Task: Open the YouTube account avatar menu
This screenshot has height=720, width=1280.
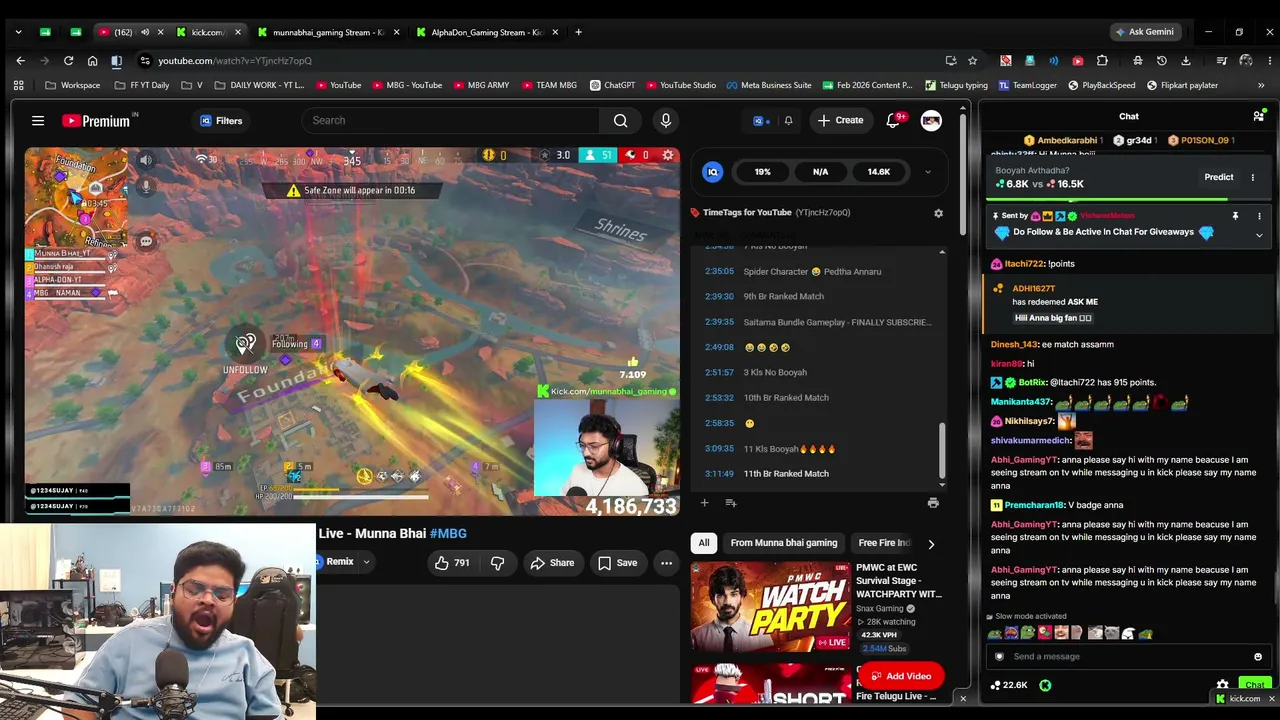Action: (931, 121)
